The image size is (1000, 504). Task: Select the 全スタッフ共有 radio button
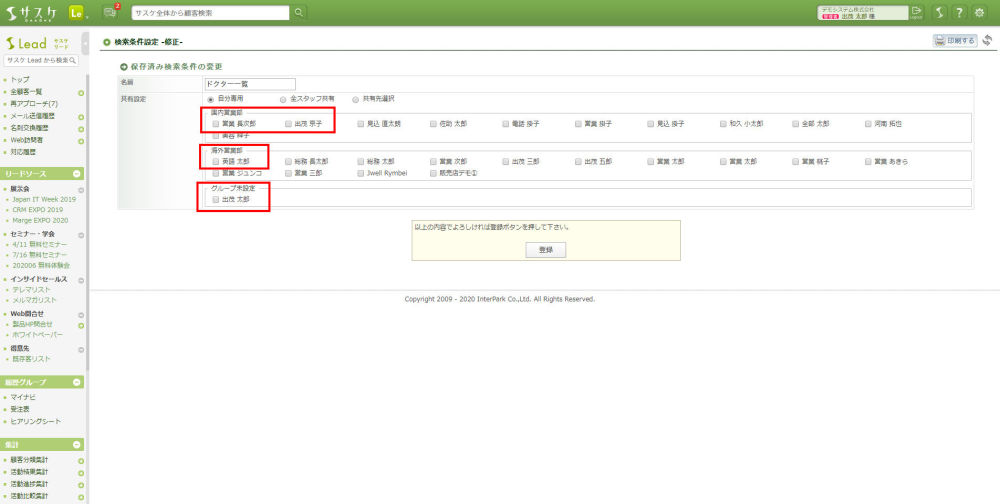283,99
